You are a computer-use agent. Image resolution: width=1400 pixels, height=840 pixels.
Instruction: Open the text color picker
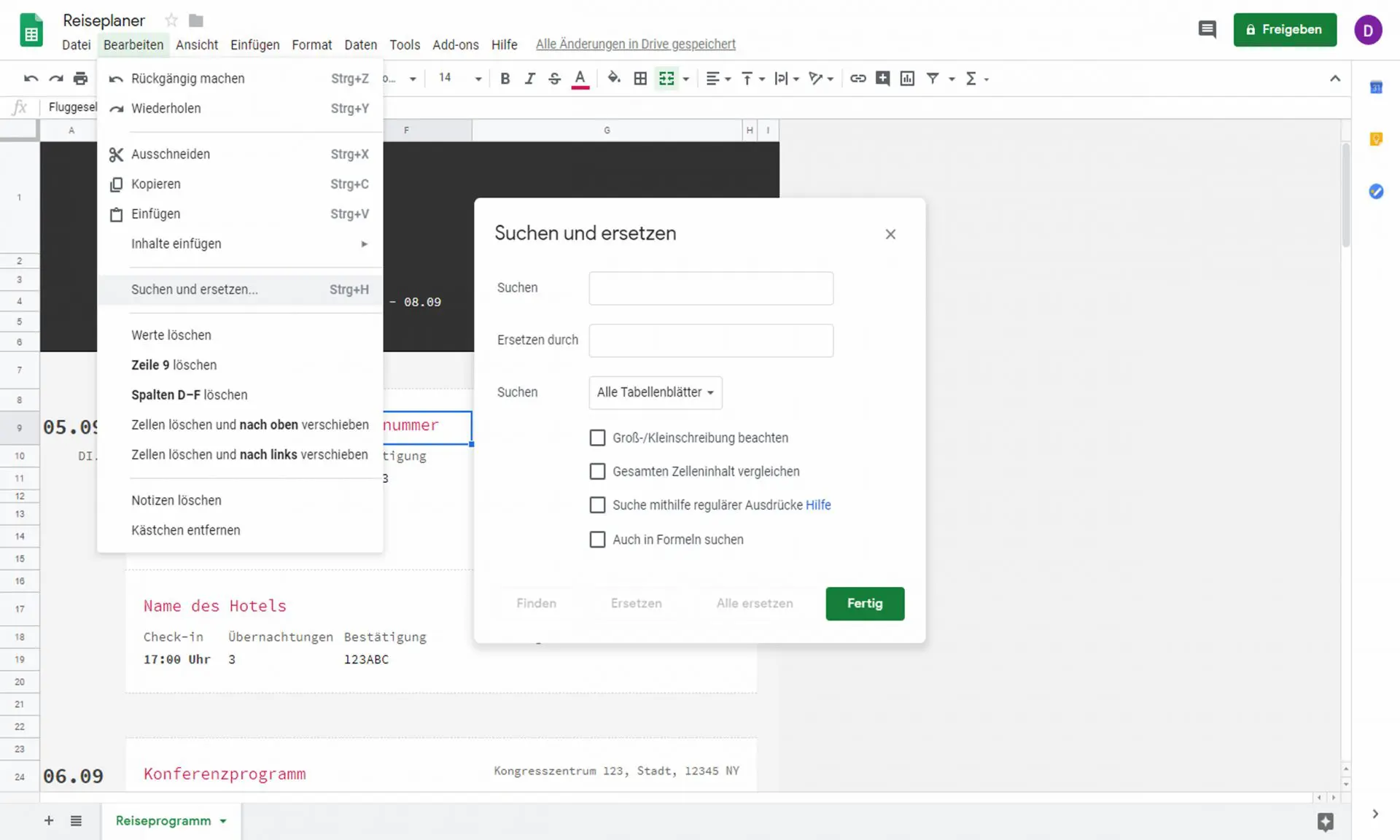click(580, 79)
